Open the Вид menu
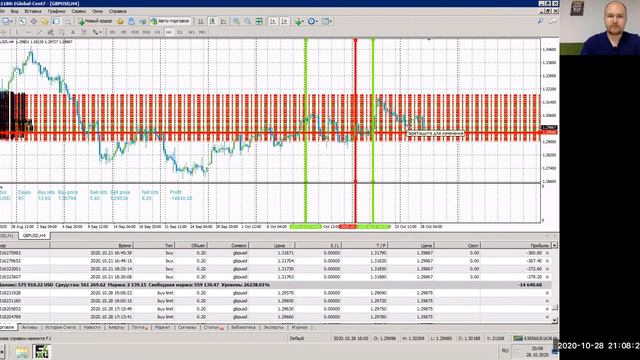 14,11
